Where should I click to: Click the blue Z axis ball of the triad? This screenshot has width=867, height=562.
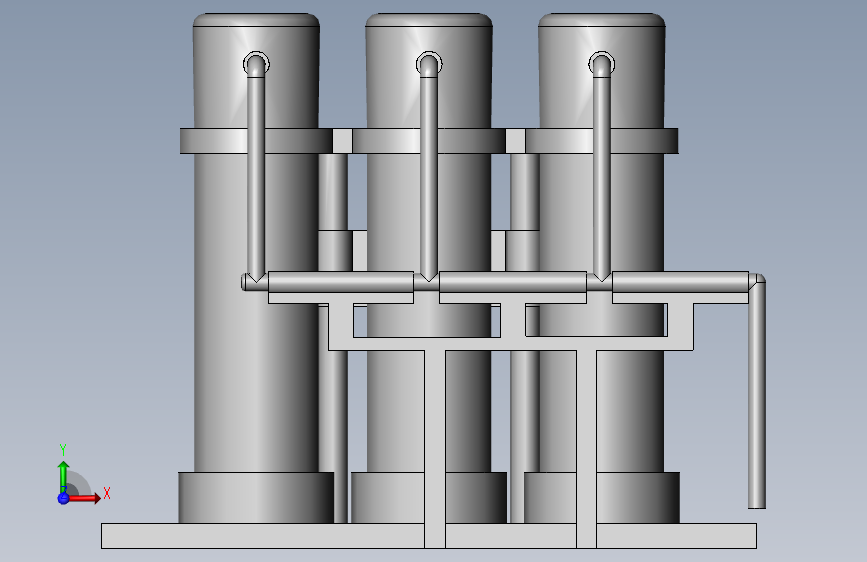click(x=63, y=498)
